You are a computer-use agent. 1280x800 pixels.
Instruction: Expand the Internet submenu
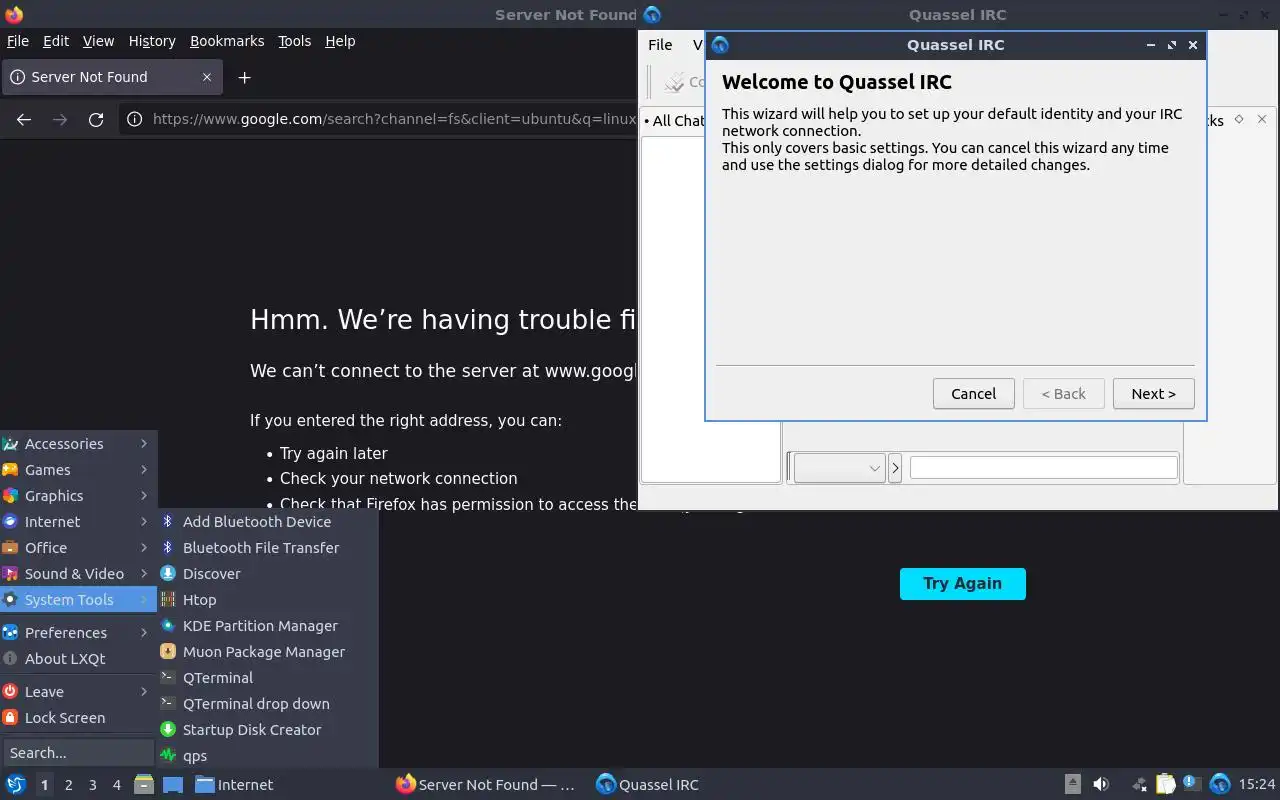tap(78, 522)
